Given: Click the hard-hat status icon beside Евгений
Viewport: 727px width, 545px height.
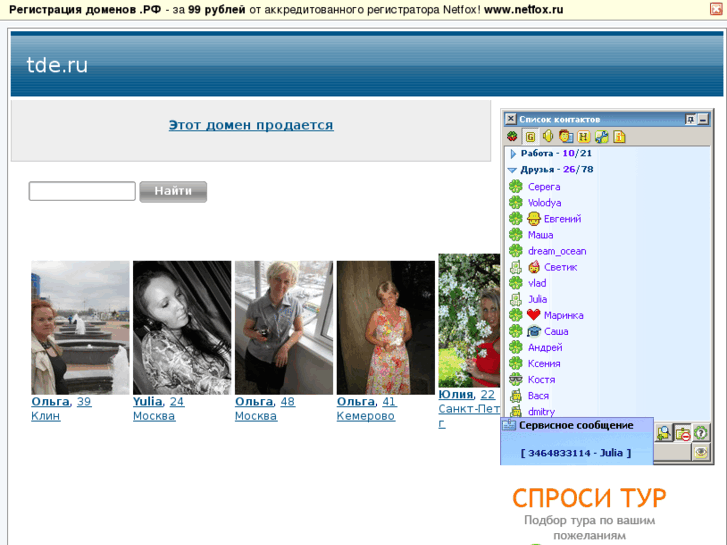Looking at the screenshot, I should (x=534, y=218).
